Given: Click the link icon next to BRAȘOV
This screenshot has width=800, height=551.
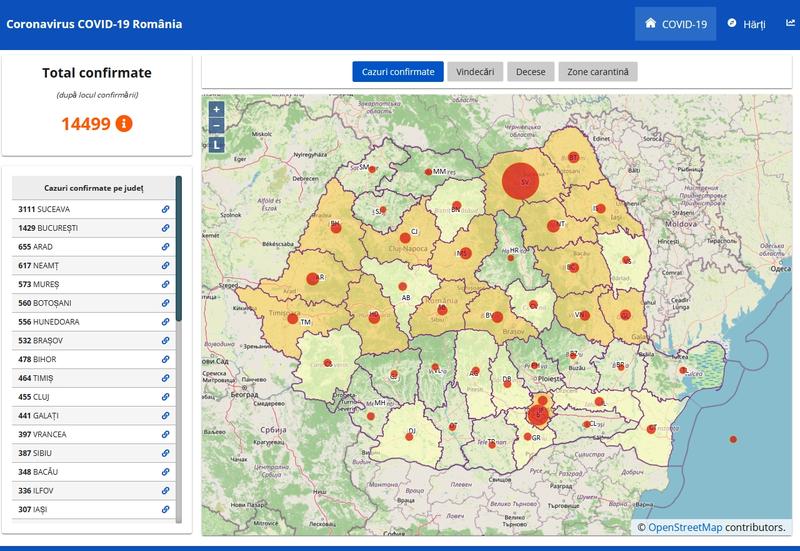Looking at the screenshot, I should click(x=165, y=341).
